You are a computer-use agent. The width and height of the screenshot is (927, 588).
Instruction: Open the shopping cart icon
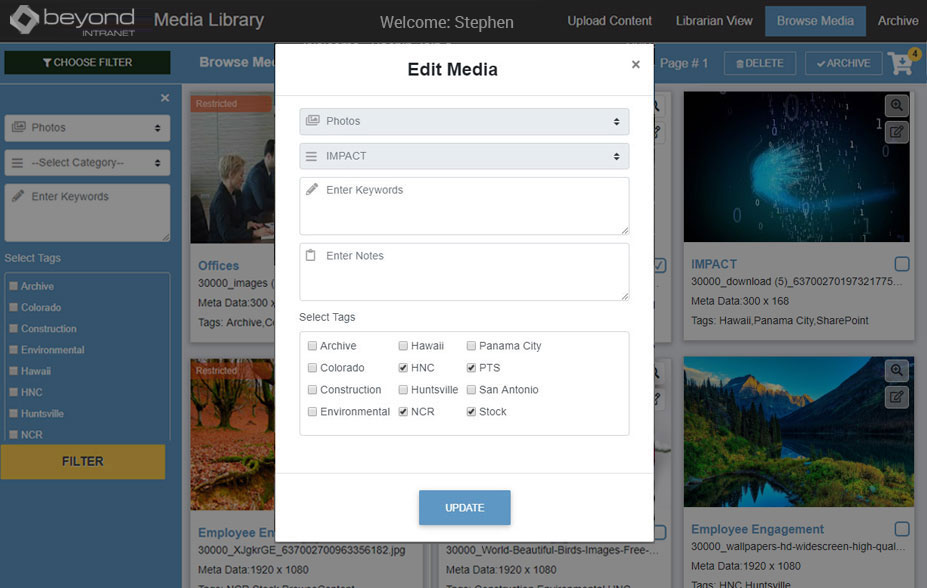point(902,63)
